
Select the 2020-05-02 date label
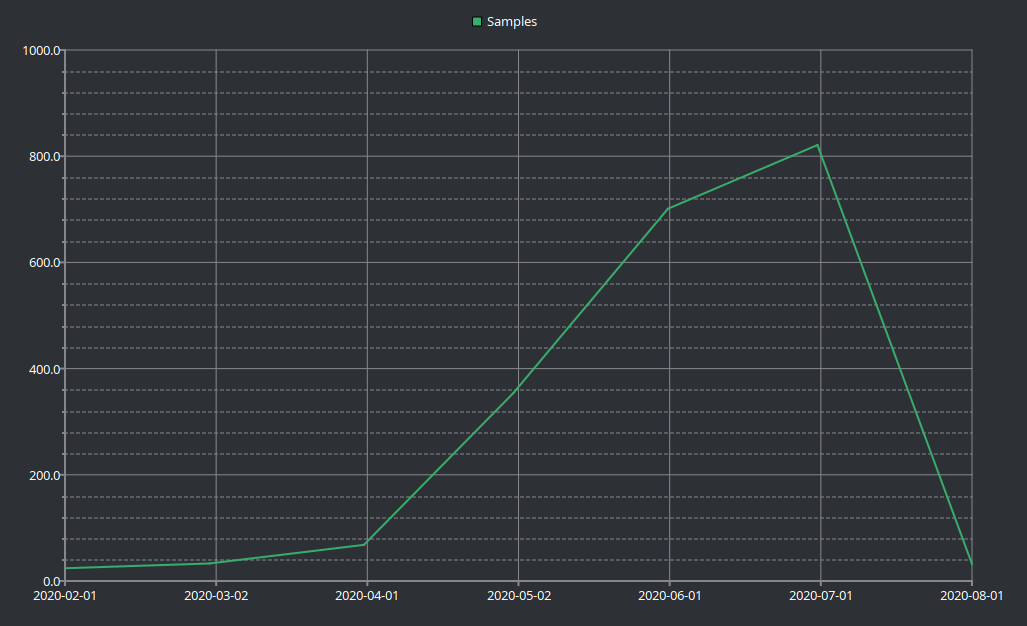(519, 596)
